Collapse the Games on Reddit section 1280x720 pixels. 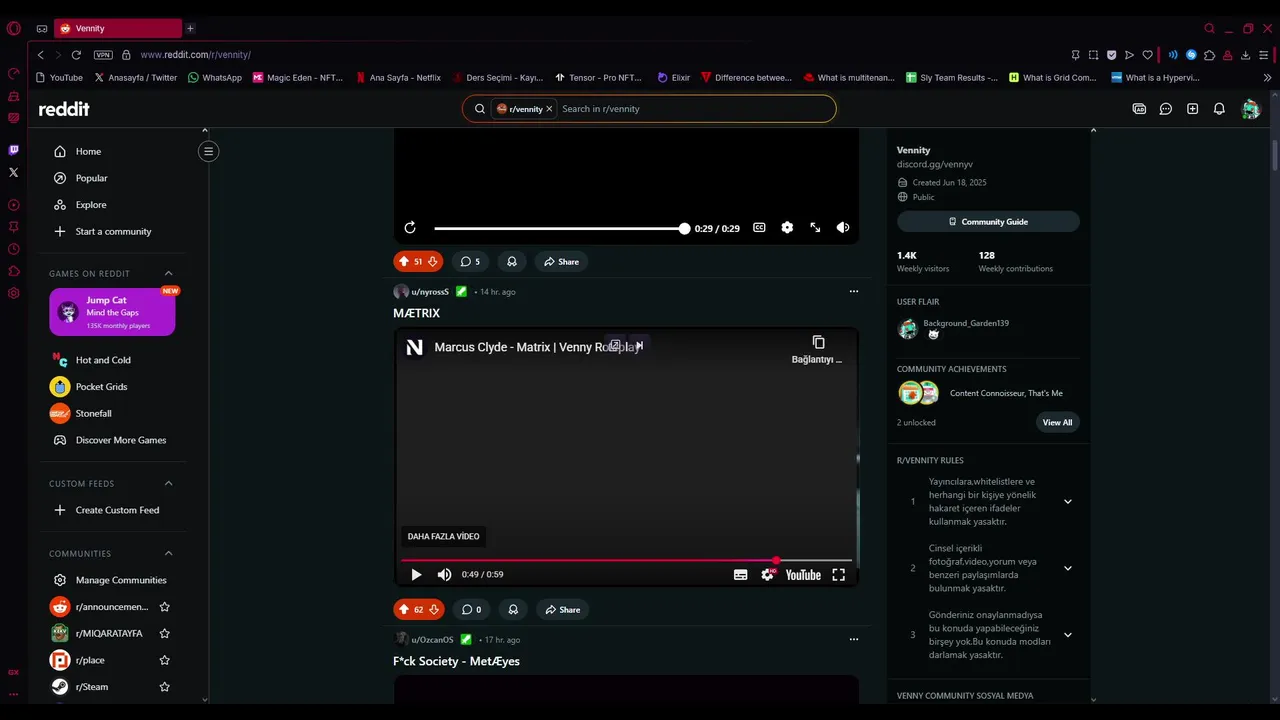pyautogui.click(x=168, y=273)
